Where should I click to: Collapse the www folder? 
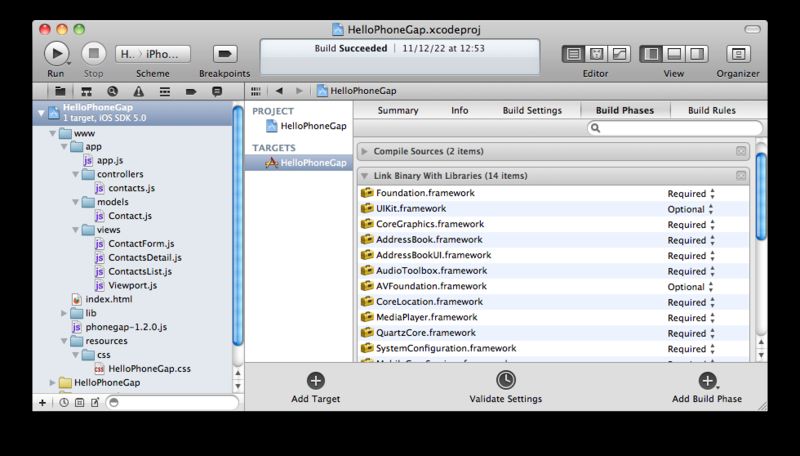point(53,133)
